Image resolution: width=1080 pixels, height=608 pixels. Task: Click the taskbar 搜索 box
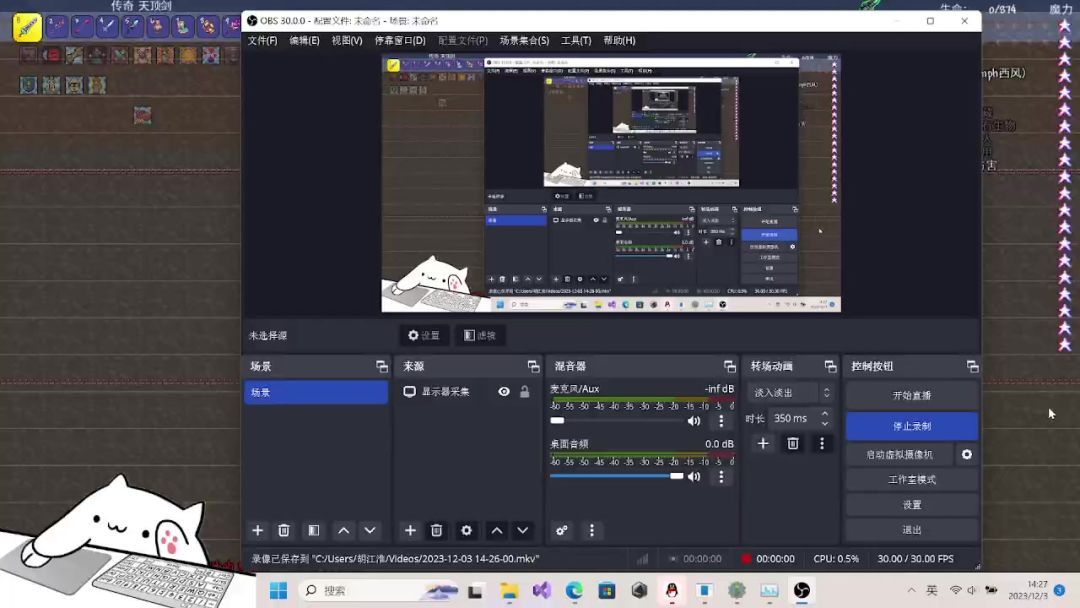click(x=380, y=591)
